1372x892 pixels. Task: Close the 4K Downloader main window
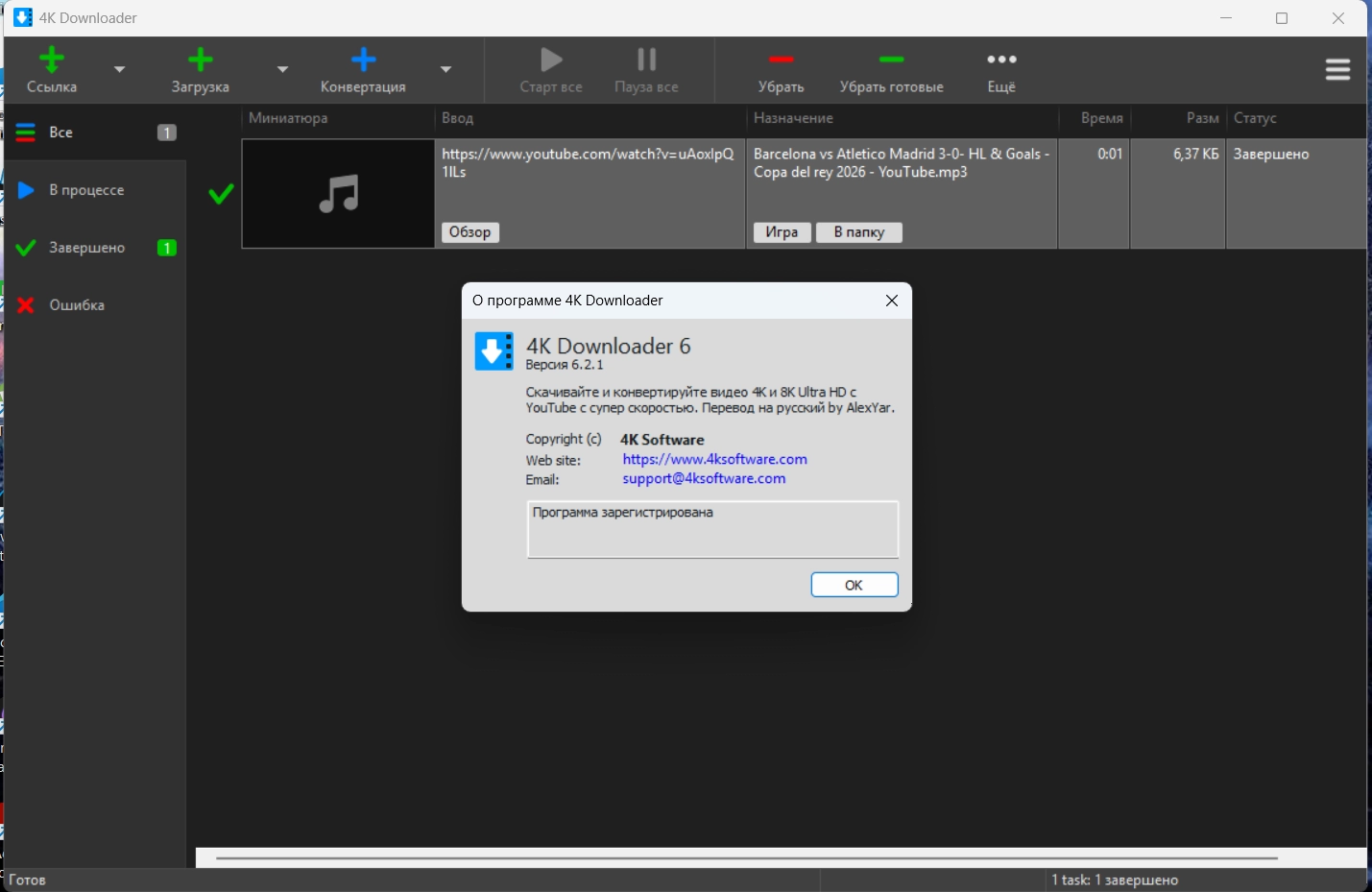coord(1338,18)
